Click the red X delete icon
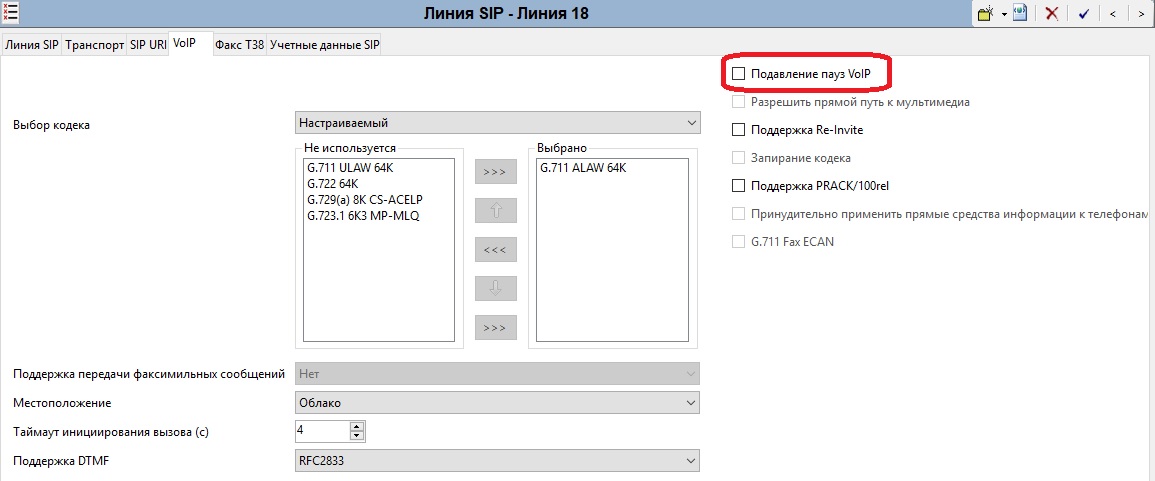The image size is (1155, 481). click(1052, 14)
